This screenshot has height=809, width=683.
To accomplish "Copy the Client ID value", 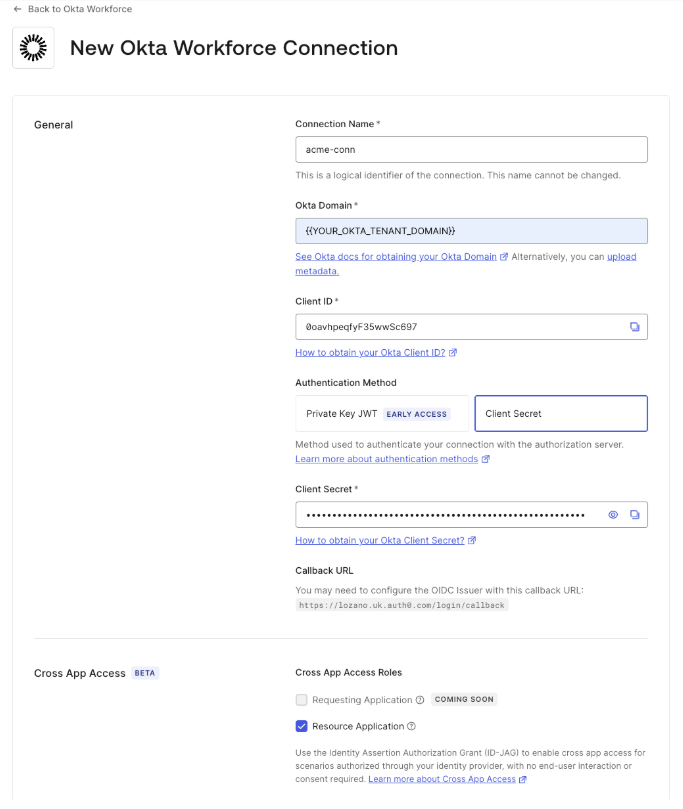I will (x=635, y=327).
